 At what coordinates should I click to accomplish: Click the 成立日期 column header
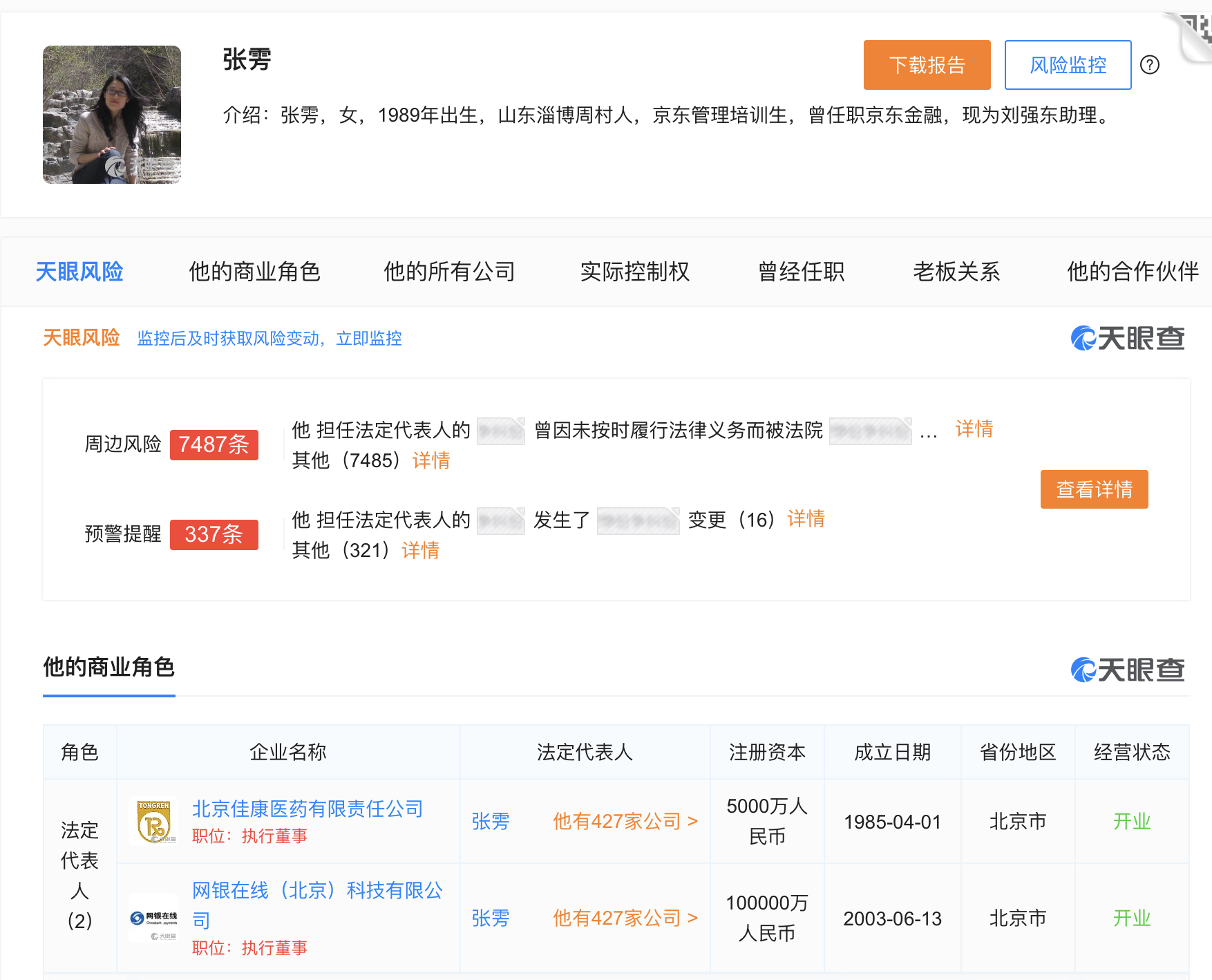(x=892, y=752)
